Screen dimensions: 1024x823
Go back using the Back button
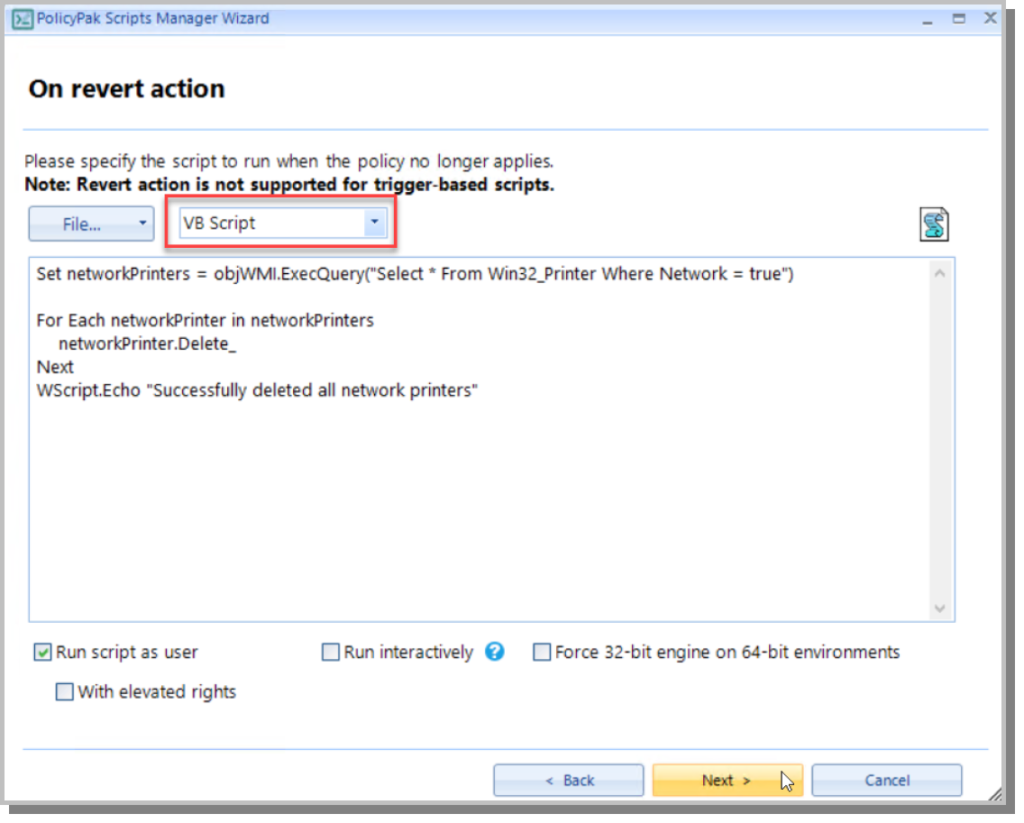[x=568, y=780]
